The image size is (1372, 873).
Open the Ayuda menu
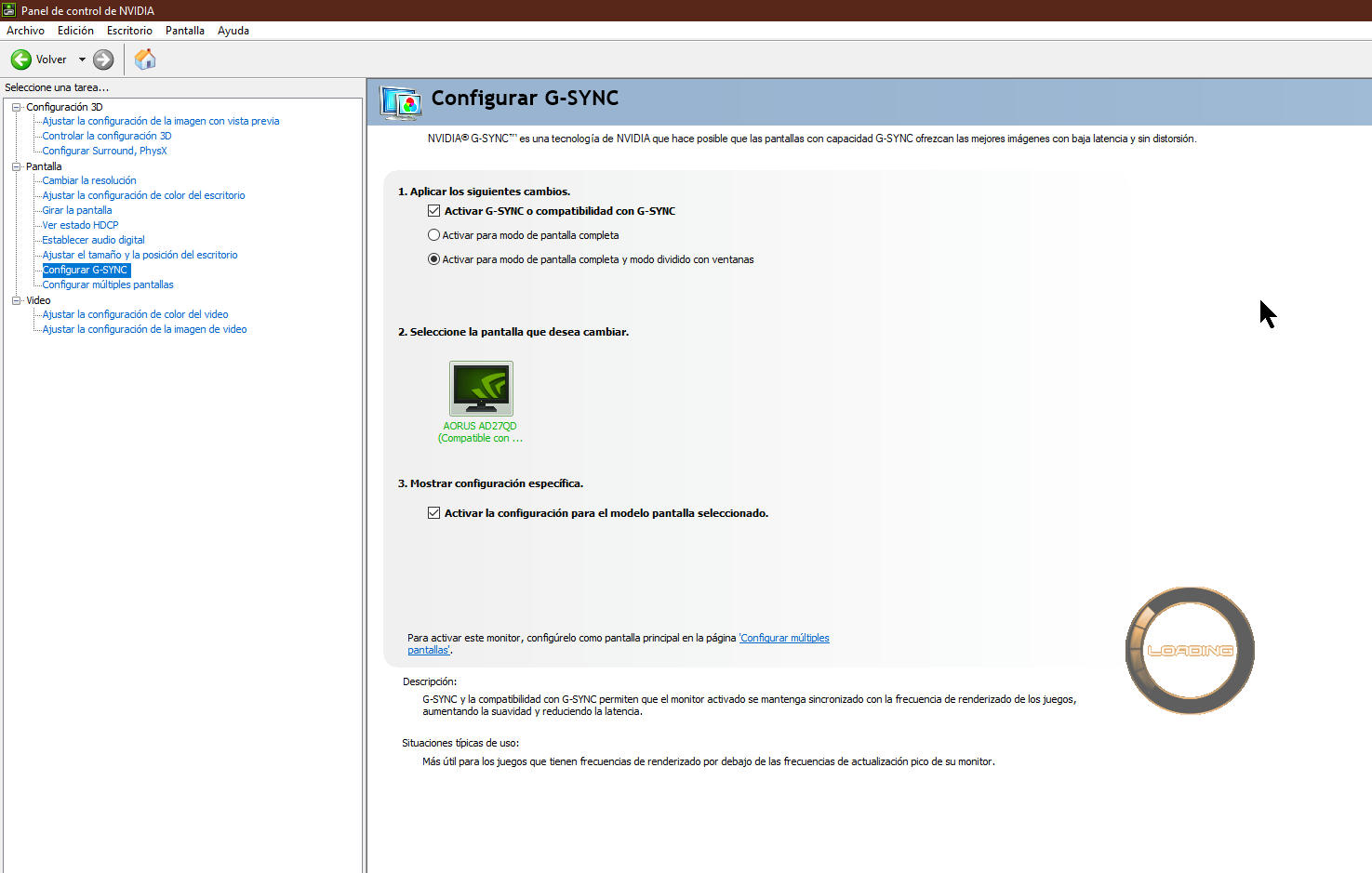tap(233, 31)
